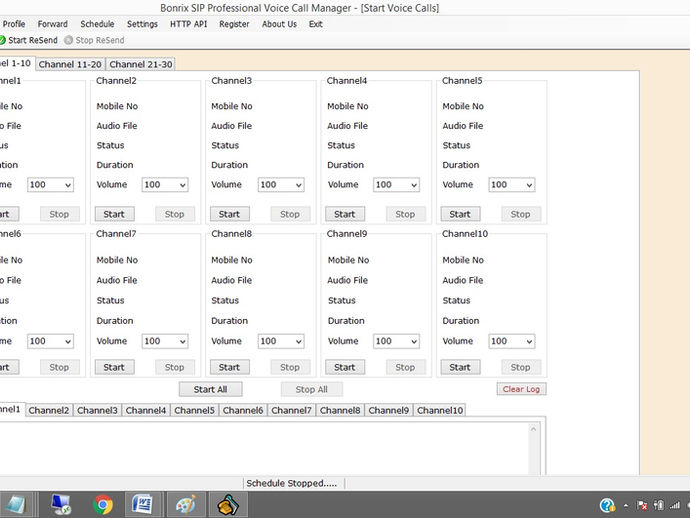
Task: Click the grey Stop ReSend icon
Action: point(68,40)
